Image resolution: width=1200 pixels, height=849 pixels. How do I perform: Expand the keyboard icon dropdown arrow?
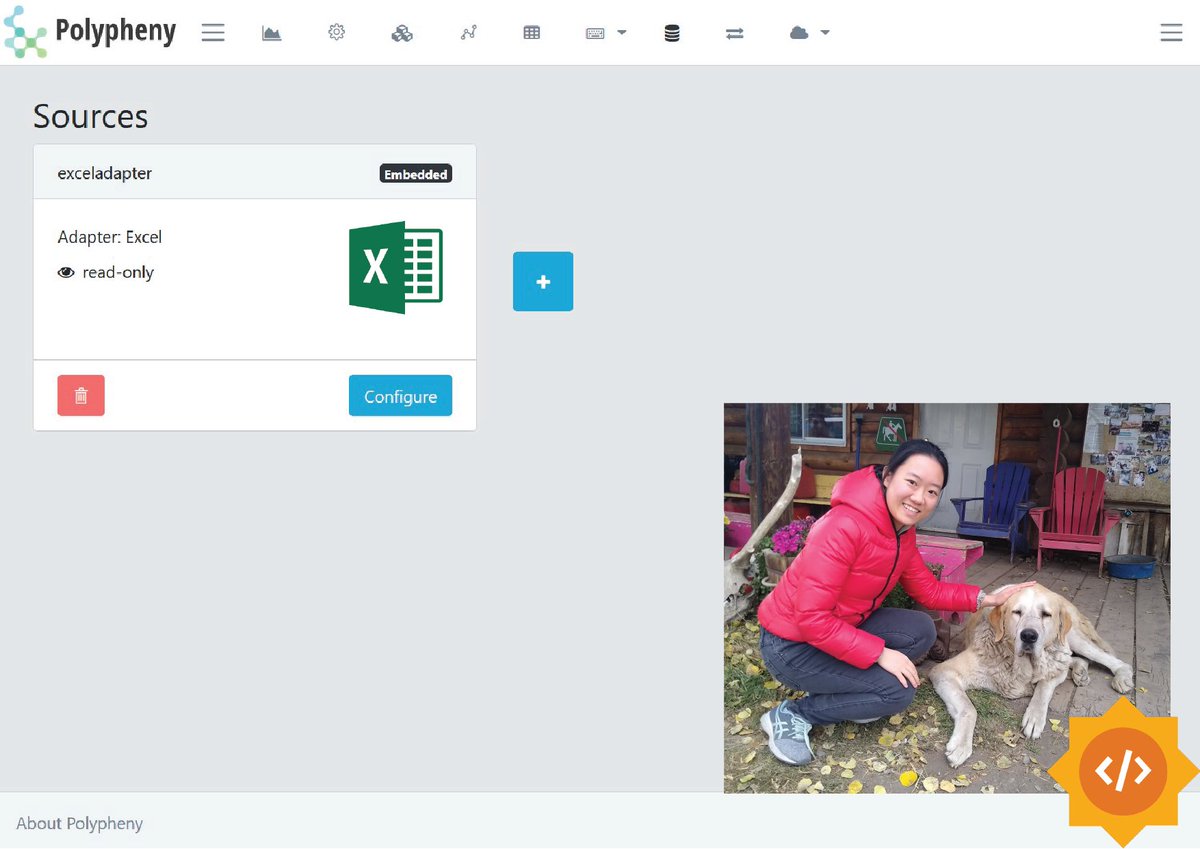622,33
